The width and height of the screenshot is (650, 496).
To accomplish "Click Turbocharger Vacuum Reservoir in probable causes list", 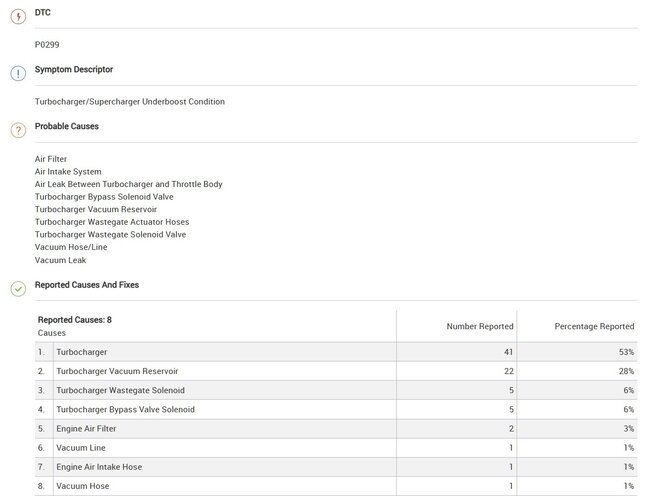I will pos(98,209).
